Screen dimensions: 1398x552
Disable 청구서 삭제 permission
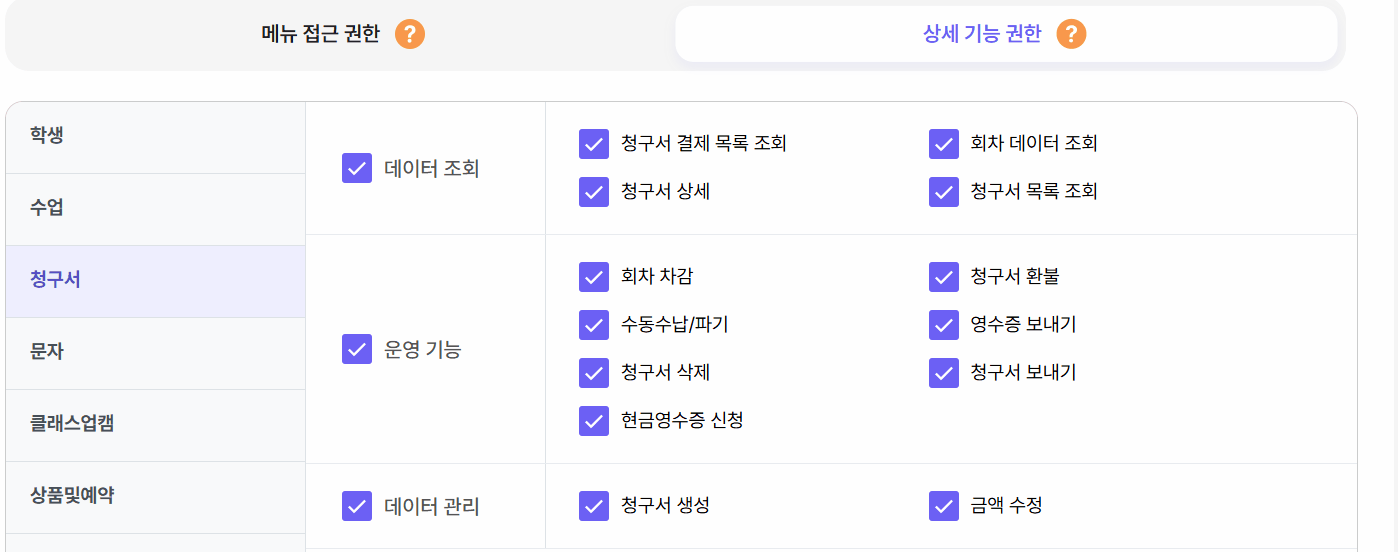(594, 373)
